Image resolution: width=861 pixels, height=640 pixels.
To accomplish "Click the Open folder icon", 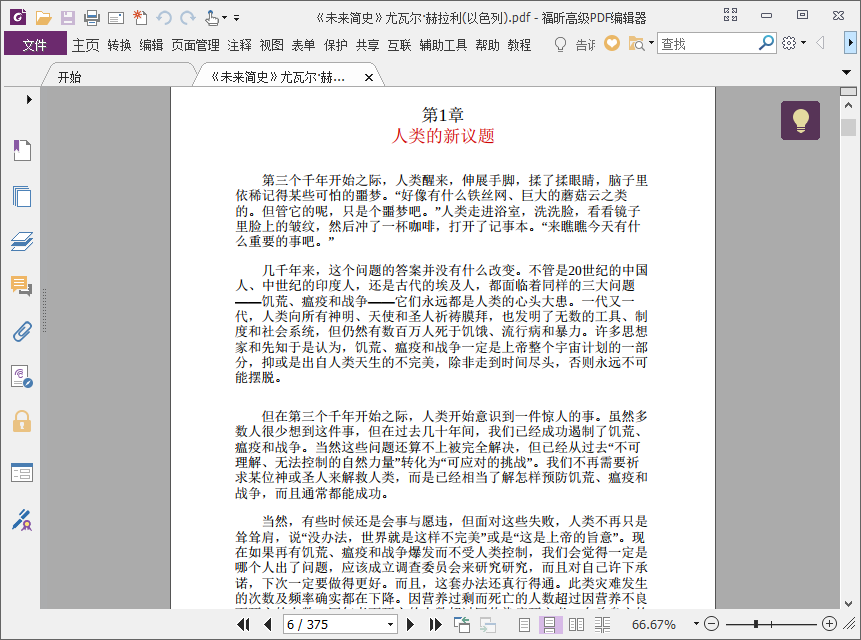I will [43, 18].
